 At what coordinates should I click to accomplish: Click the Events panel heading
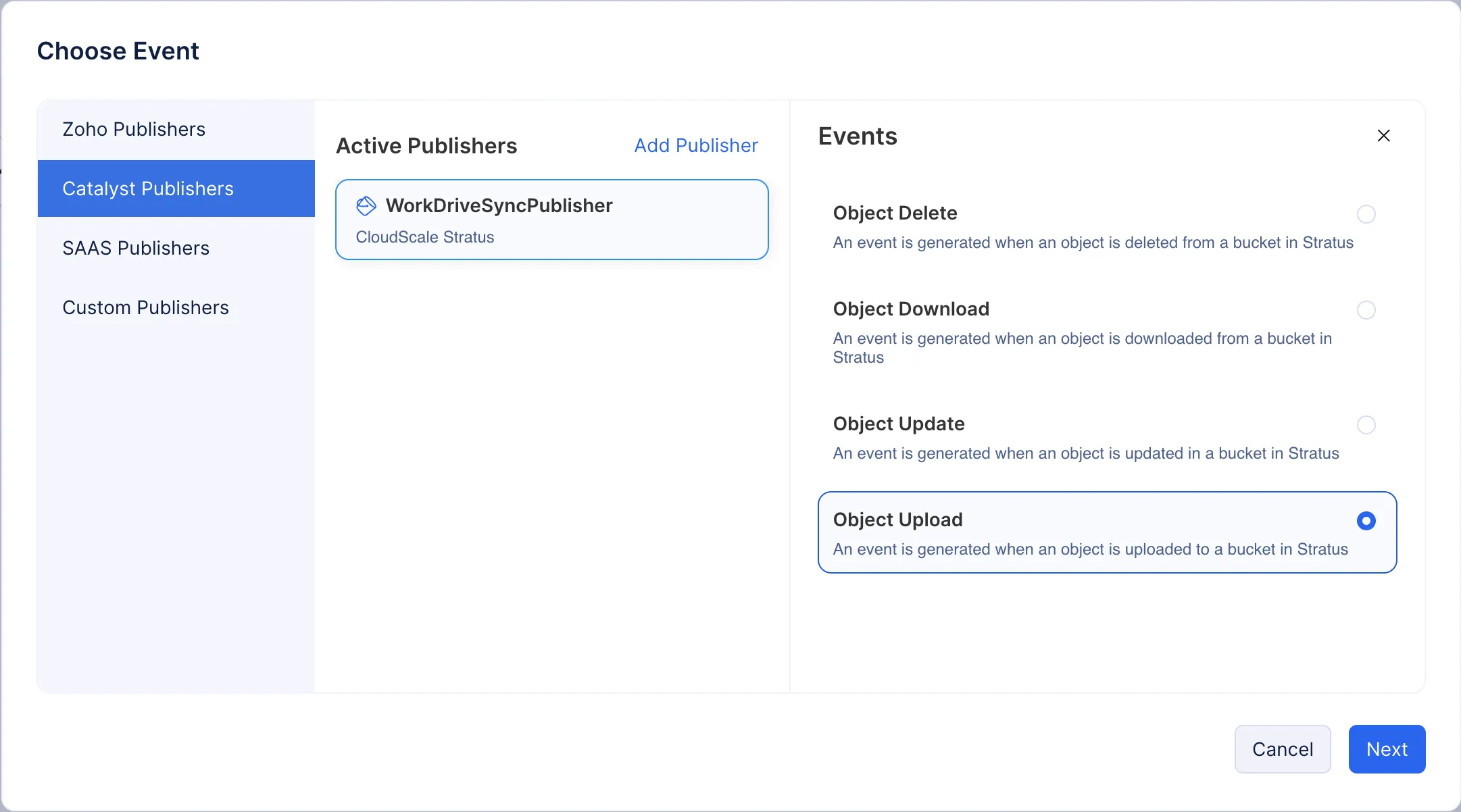(x=858, y=136)
